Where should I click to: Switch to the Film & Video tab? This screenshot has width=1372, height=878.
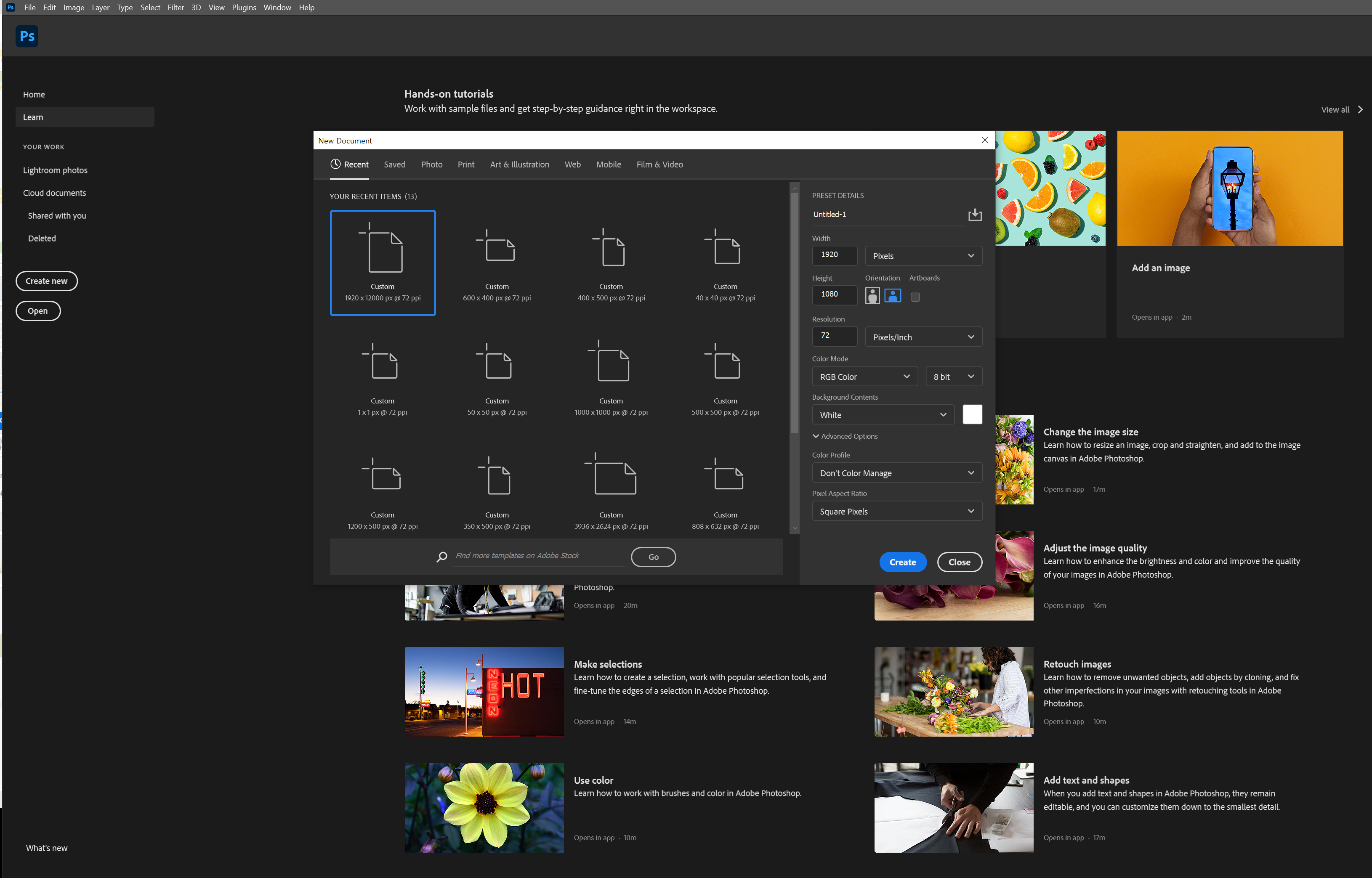click(x=659, y=164)
